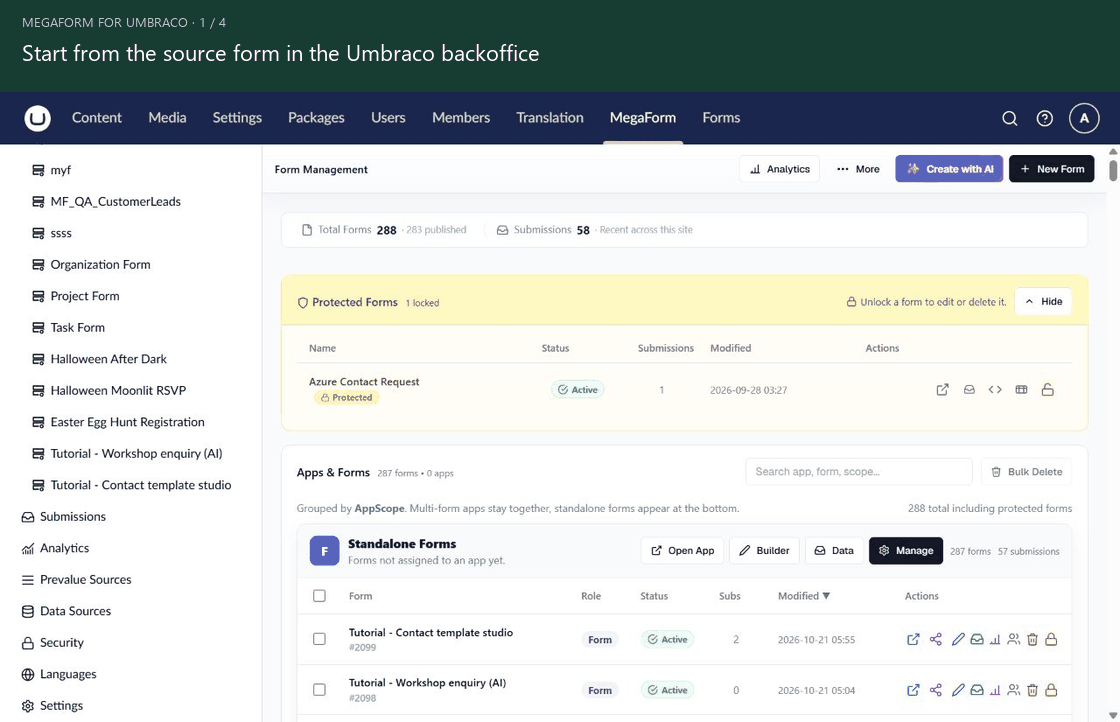Select all forms with header checkbox
Viewport: 1120px width, 722px height.
coord(319,596)
